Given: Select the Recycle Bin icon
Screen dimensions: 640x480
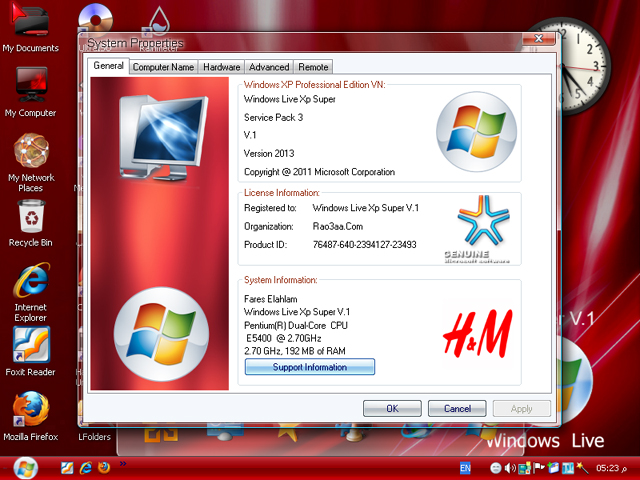Looking at the screenshot, I should coord(31,223).
